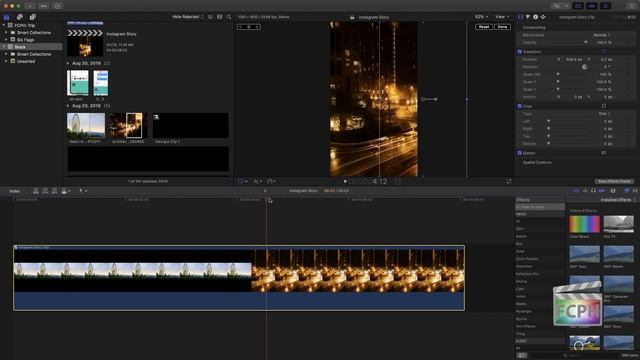
Task: Click the Save Effects Preset button
Action: 614,182
